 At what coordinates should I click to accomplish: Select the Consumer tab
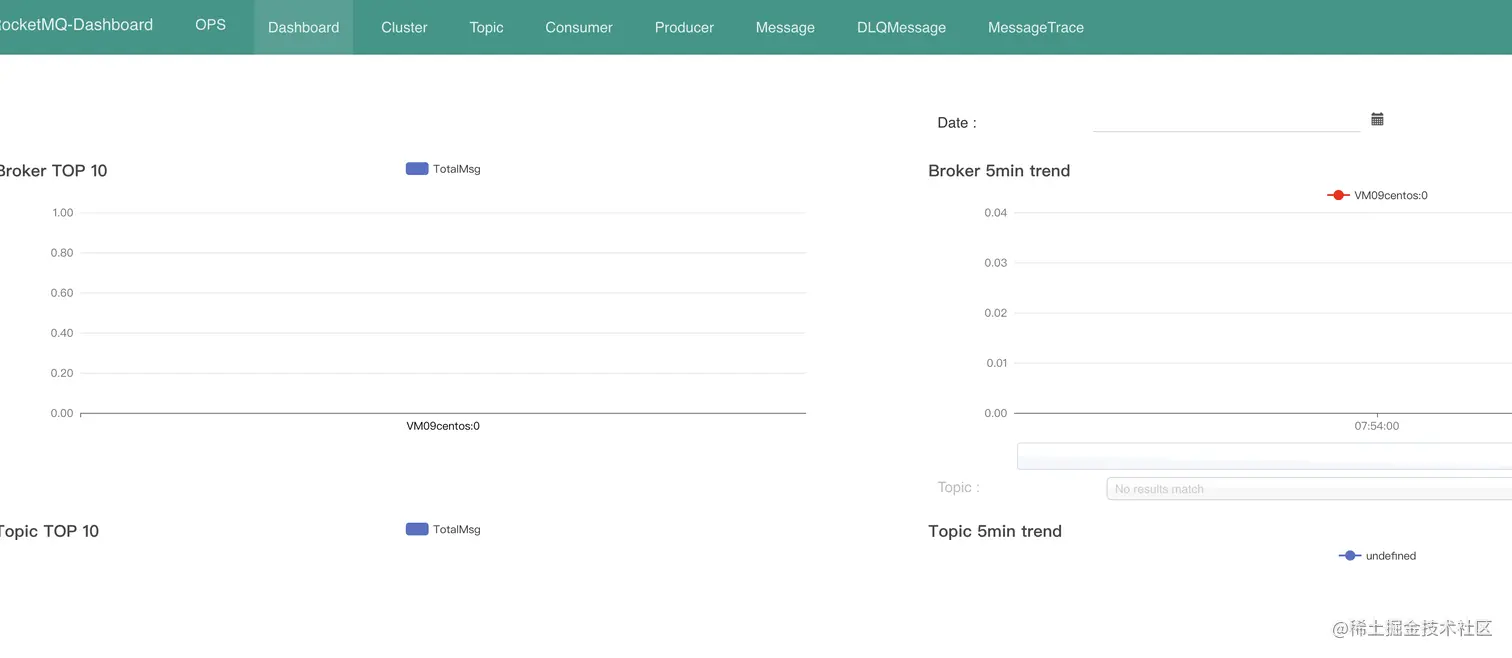click(x=579, y=27)
